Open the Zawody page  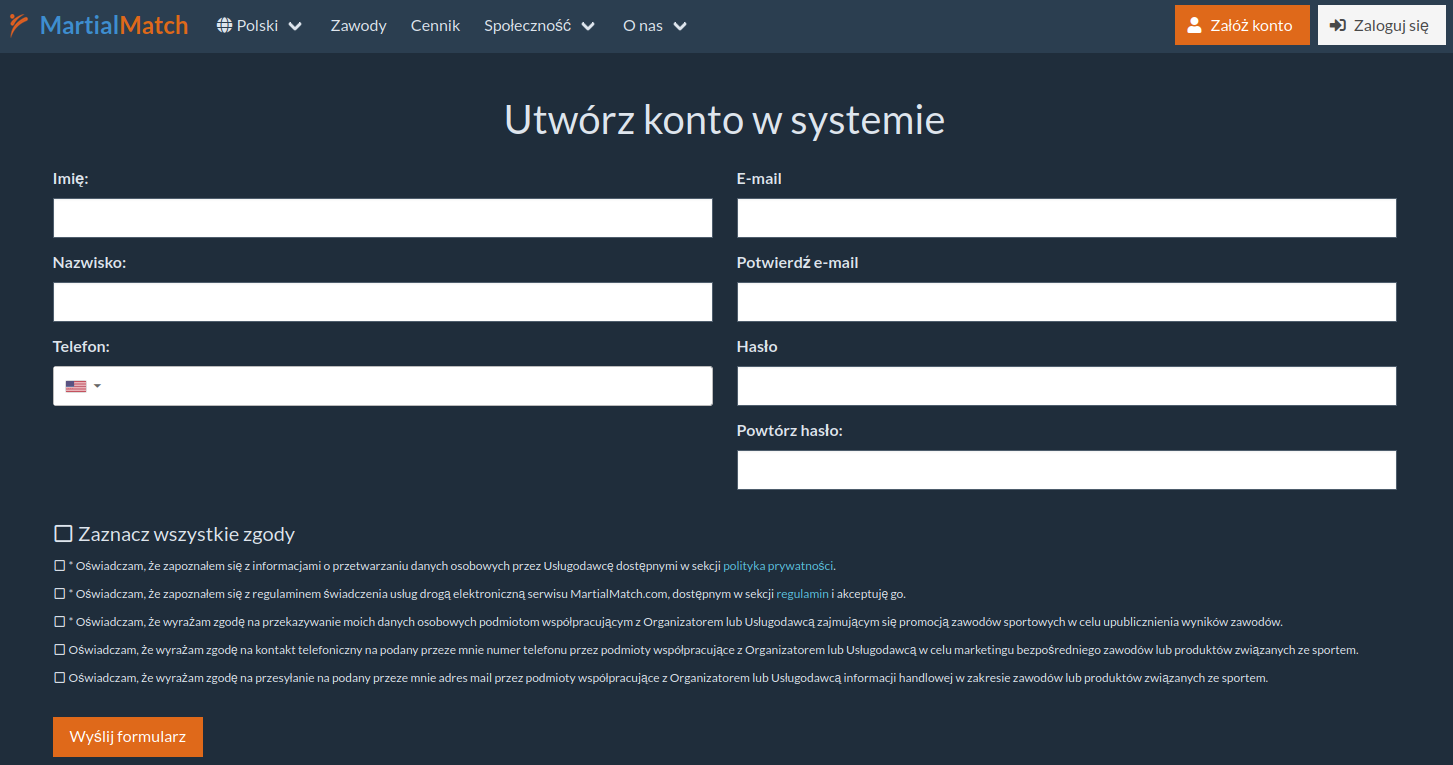(358, 26)
